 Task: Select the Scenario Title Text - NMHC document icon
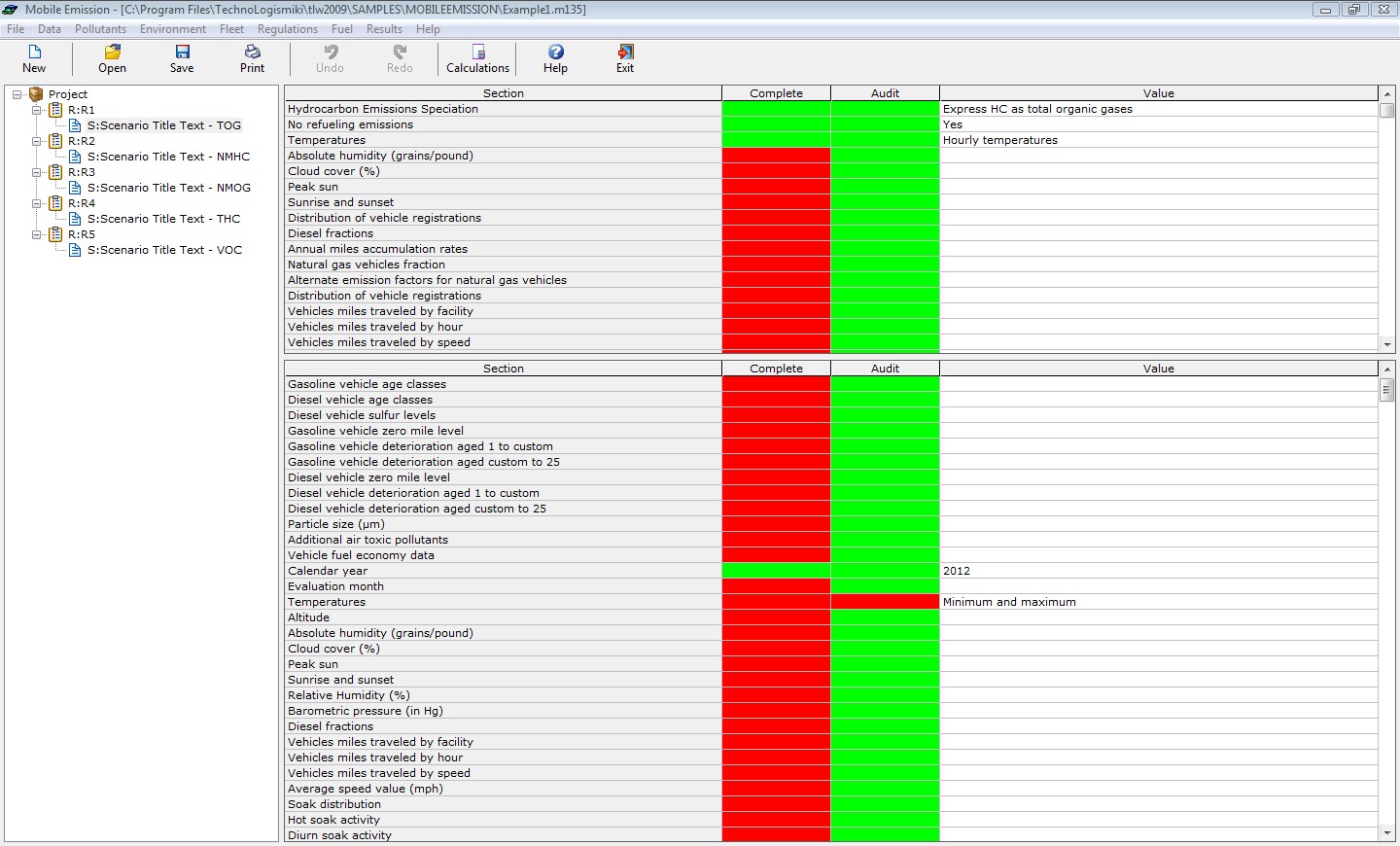[75, 157]
